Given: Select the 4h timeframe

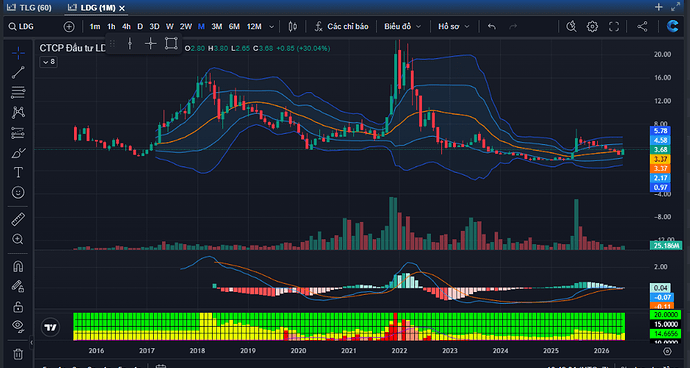Looking at the screenshot, I should coord(126,26).
